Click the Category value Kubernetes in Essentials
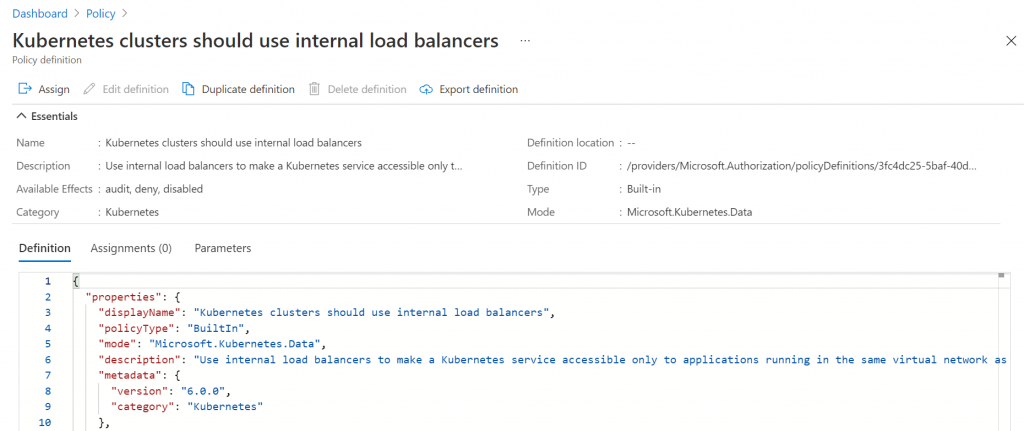Image resolution: width=1024 pixels, height=431 pixels. point(132,212)
